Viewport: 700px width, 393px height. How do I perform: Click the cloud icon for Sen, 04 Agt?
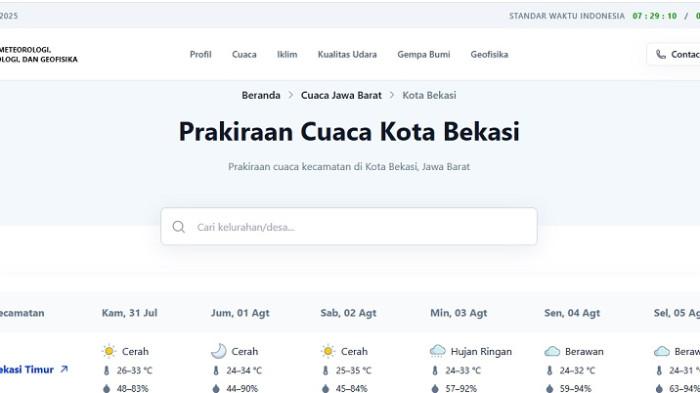pos(552,351)
